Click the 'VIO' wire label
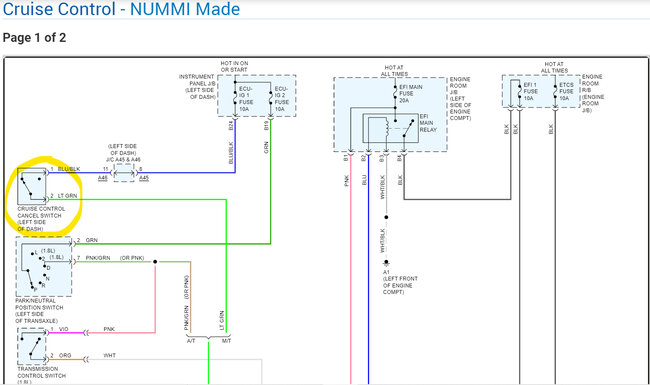Screen dimensions: 650x385 (x=63, y=329)
